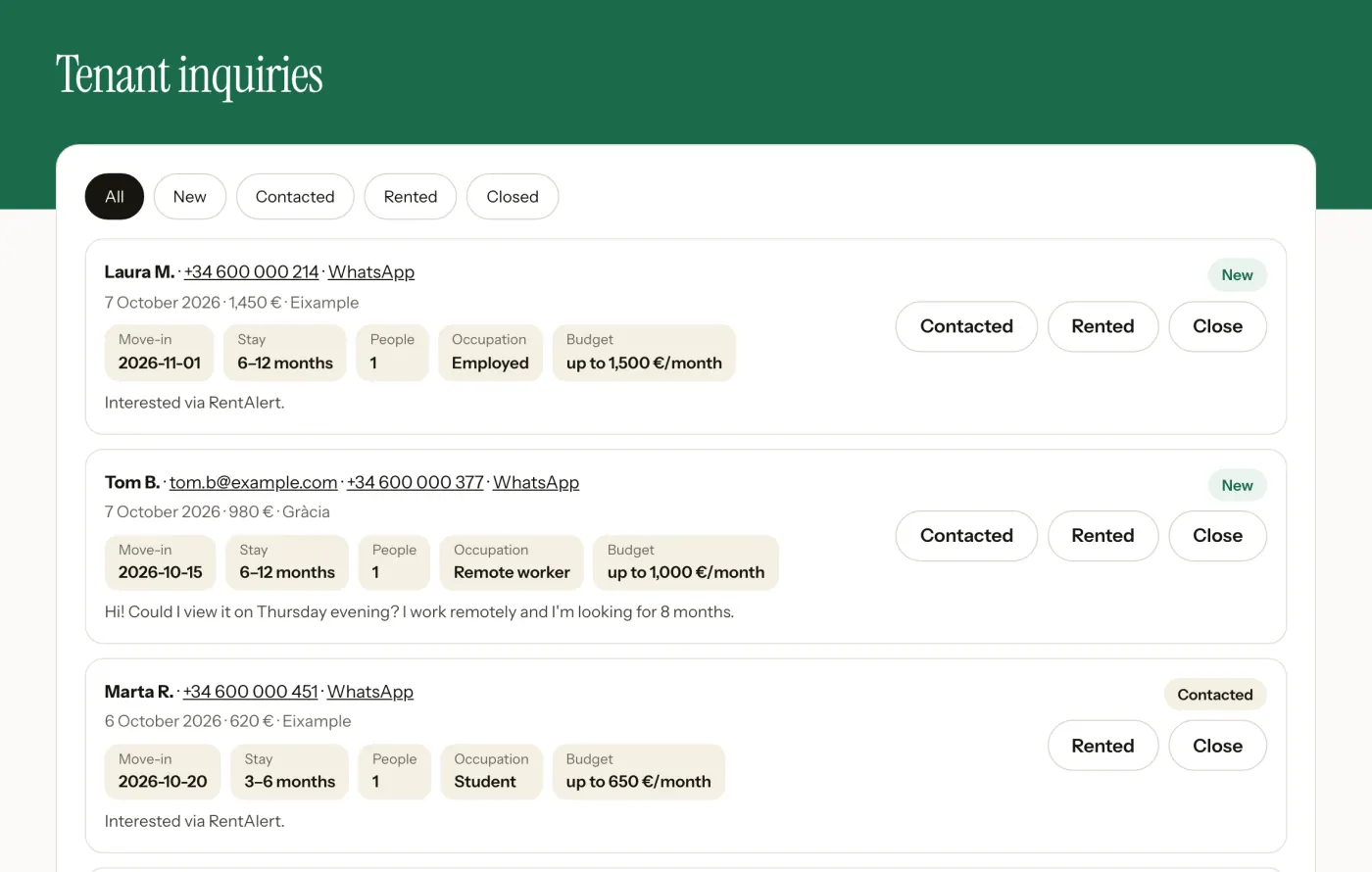Mark Laura M. inquiry as Rented
The width and height of the screenshot is (1372, 872).
tap(1102, 326)
